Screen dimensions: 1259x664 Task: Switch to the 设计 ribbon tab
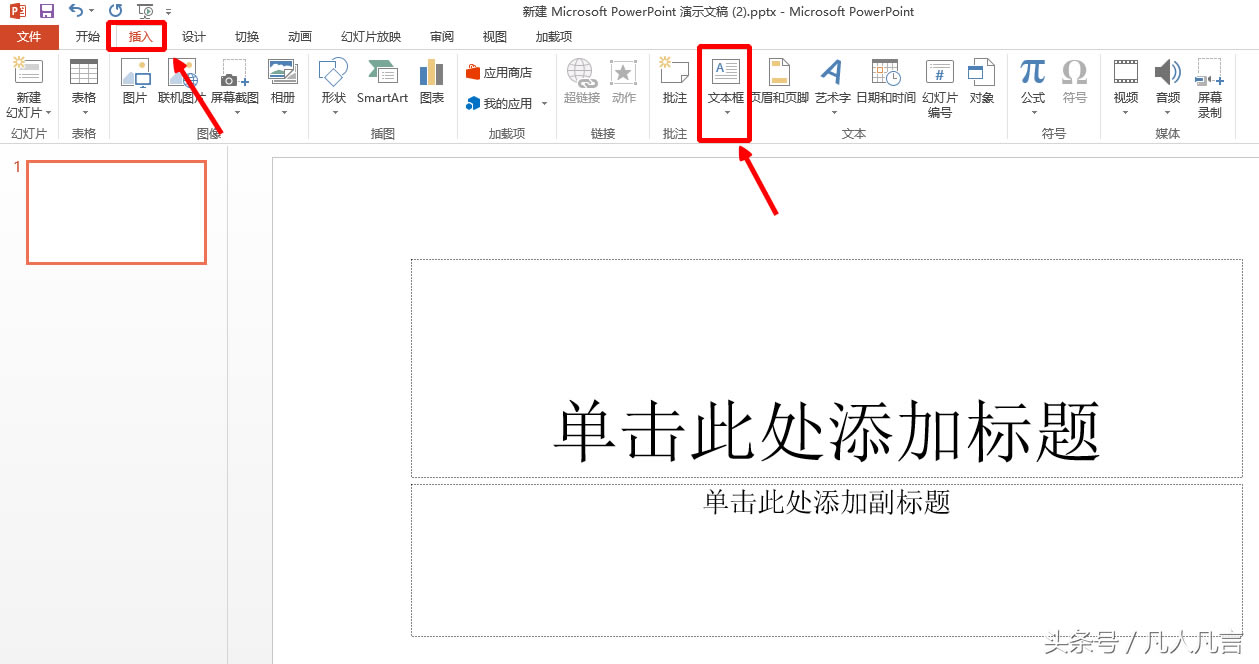click(x=193, y=36)
